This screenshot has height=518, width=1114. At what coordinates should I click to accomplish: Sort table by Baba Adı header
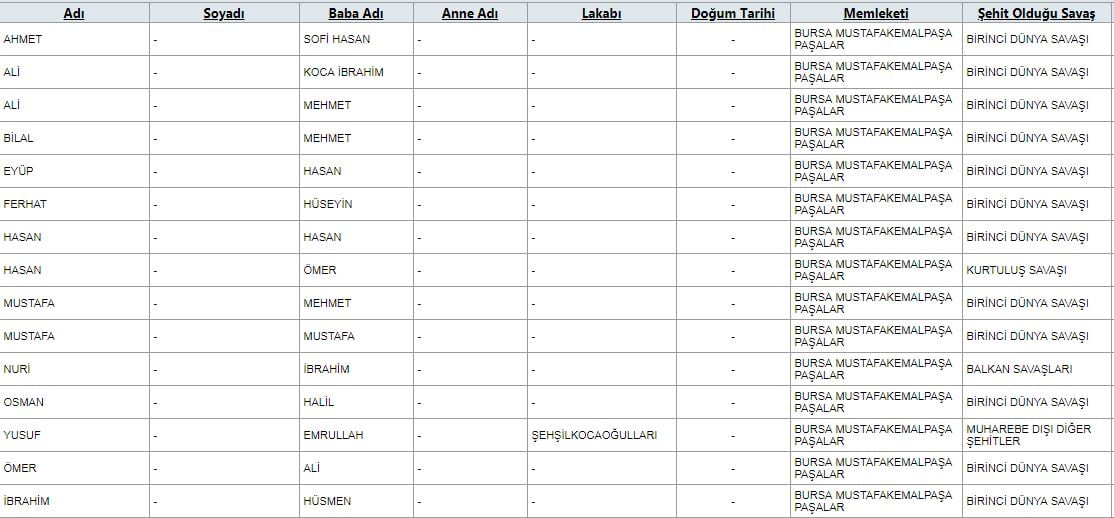356,13
